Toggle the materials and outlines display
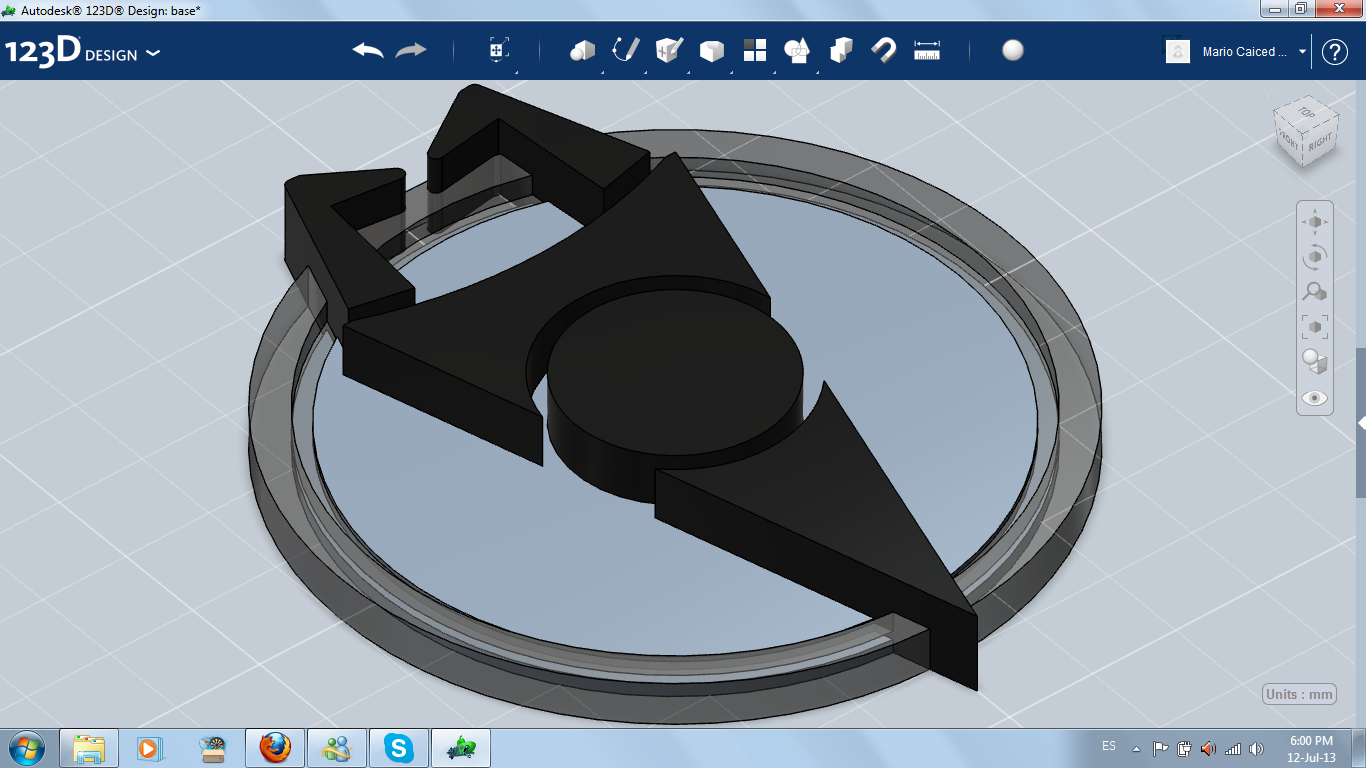The image size is (1366, 768). (1315, 361)
